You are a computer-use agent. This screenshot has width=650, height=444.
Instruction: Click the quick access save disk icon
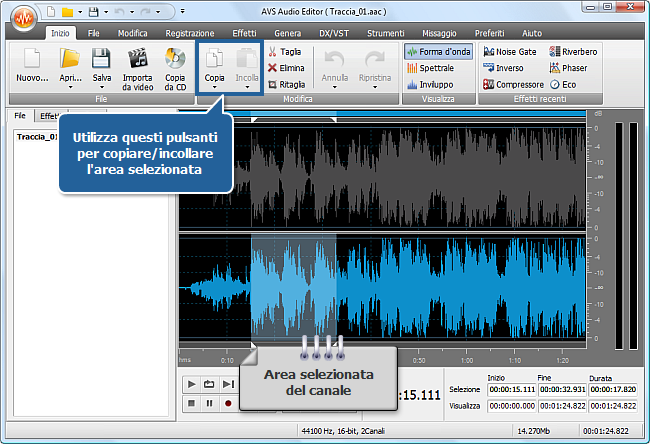(94, 12)
